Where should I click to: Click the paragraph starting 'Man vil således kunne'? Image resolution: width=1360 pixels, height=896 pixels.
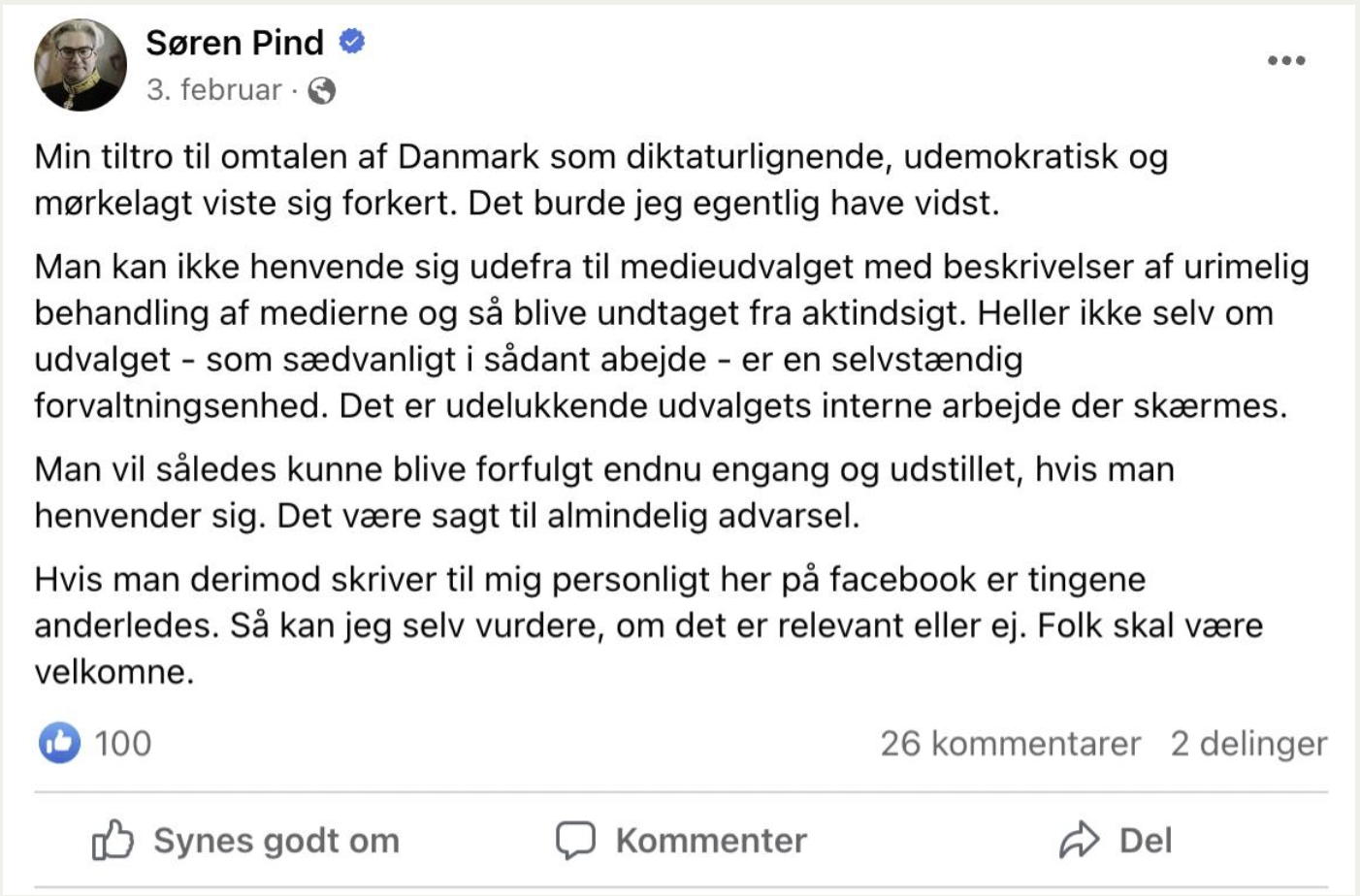[x=604, y=492]
